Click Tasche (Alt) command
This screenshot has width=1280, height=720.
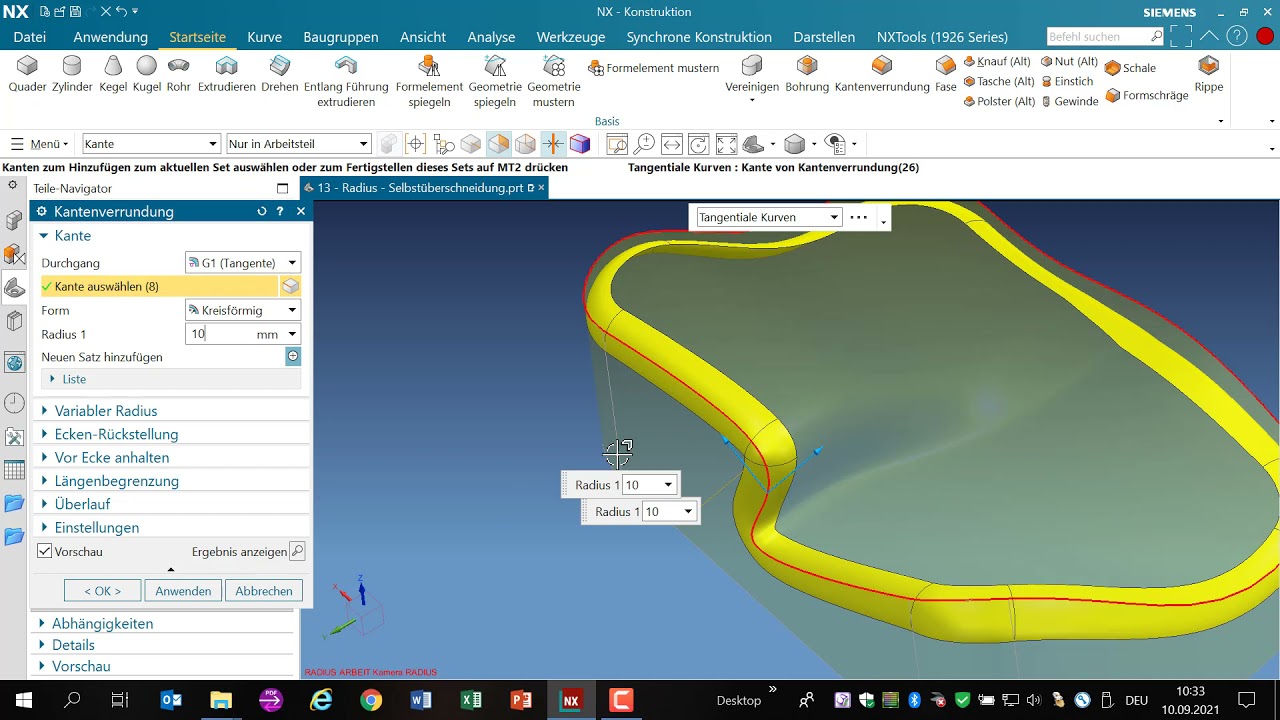(x=999, y=81)
